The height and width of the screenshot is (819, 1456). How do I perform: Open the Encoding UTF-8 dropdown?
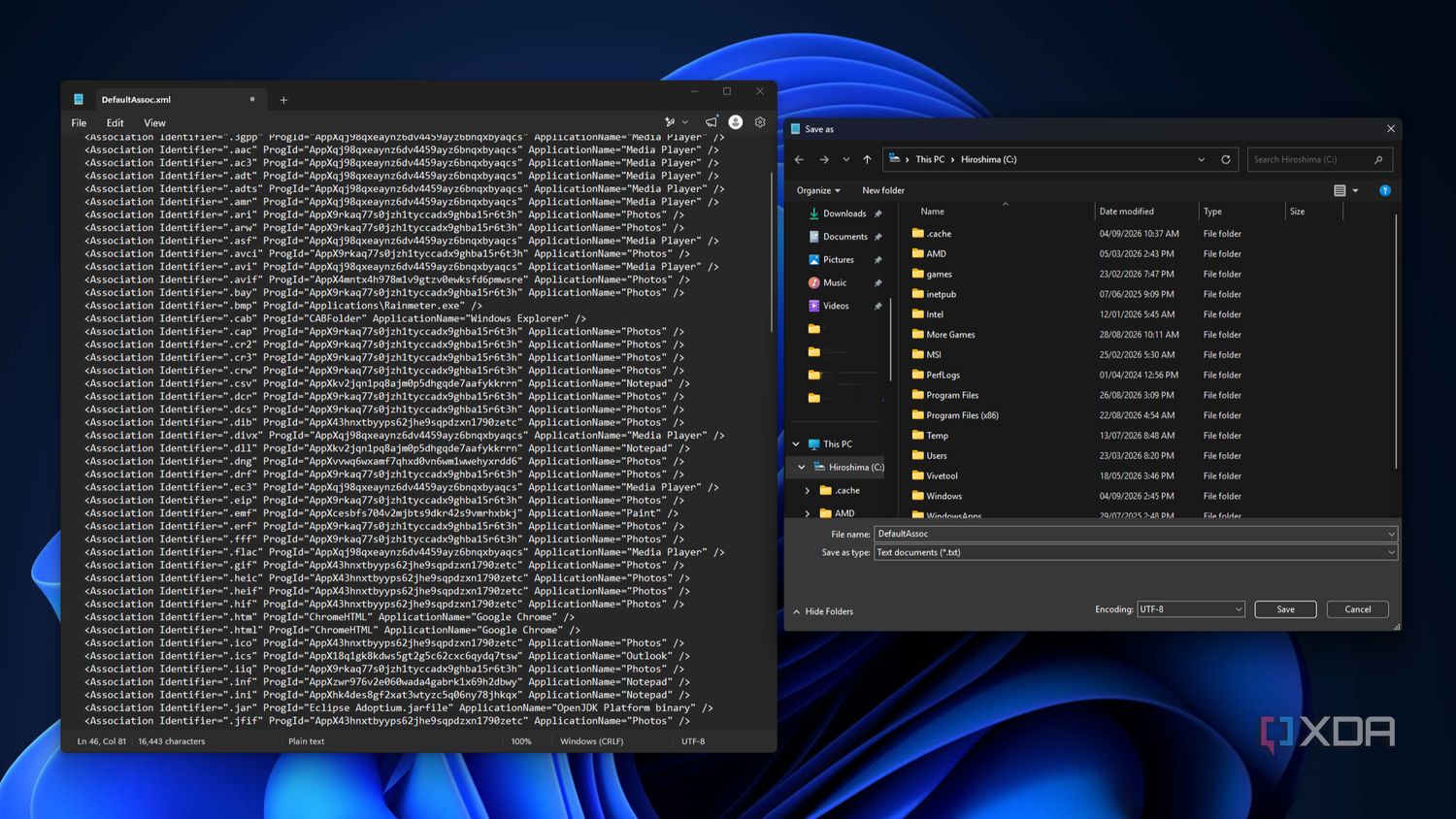click(1191, 609)
